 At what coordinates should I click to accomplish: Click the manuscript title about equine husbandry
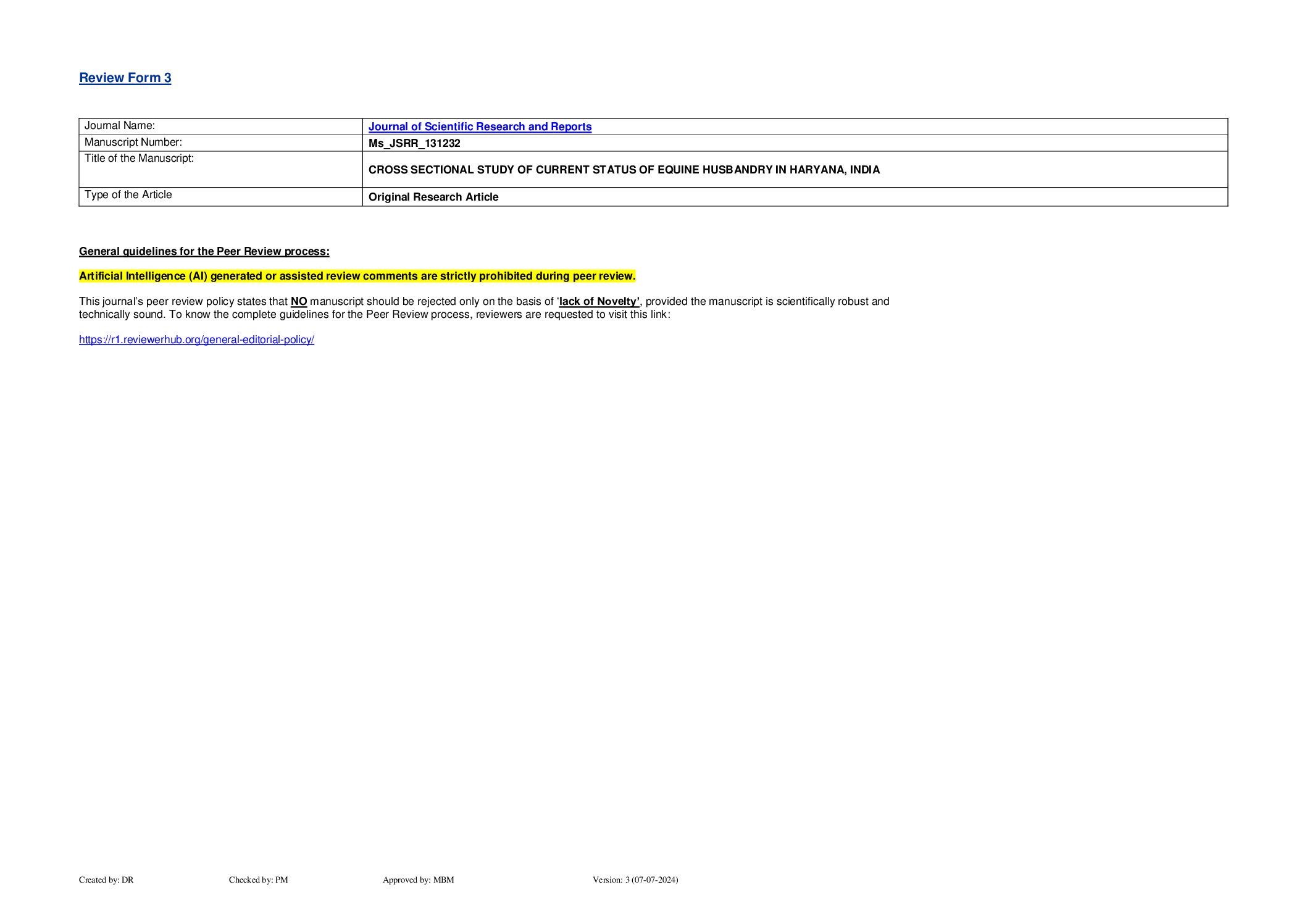624,170
